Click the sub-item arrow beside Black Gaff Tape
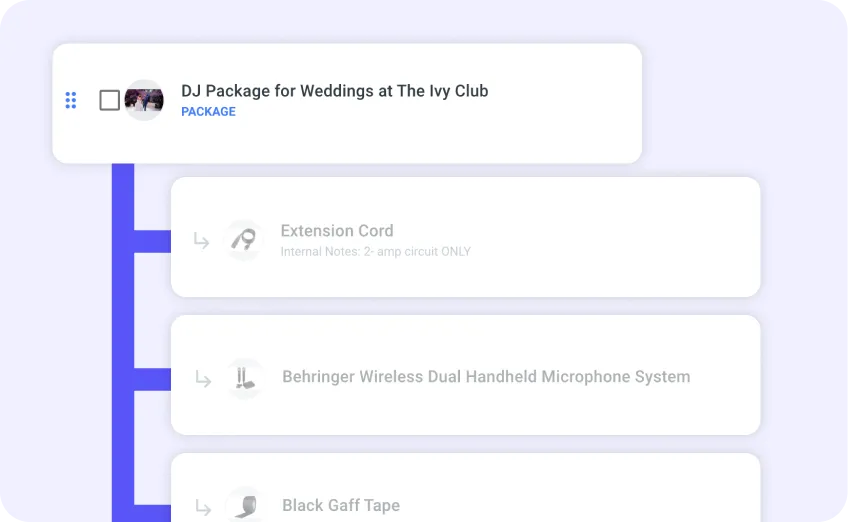Image resolution: width=848 pixels, height=522 pixels. pos(203,507)
